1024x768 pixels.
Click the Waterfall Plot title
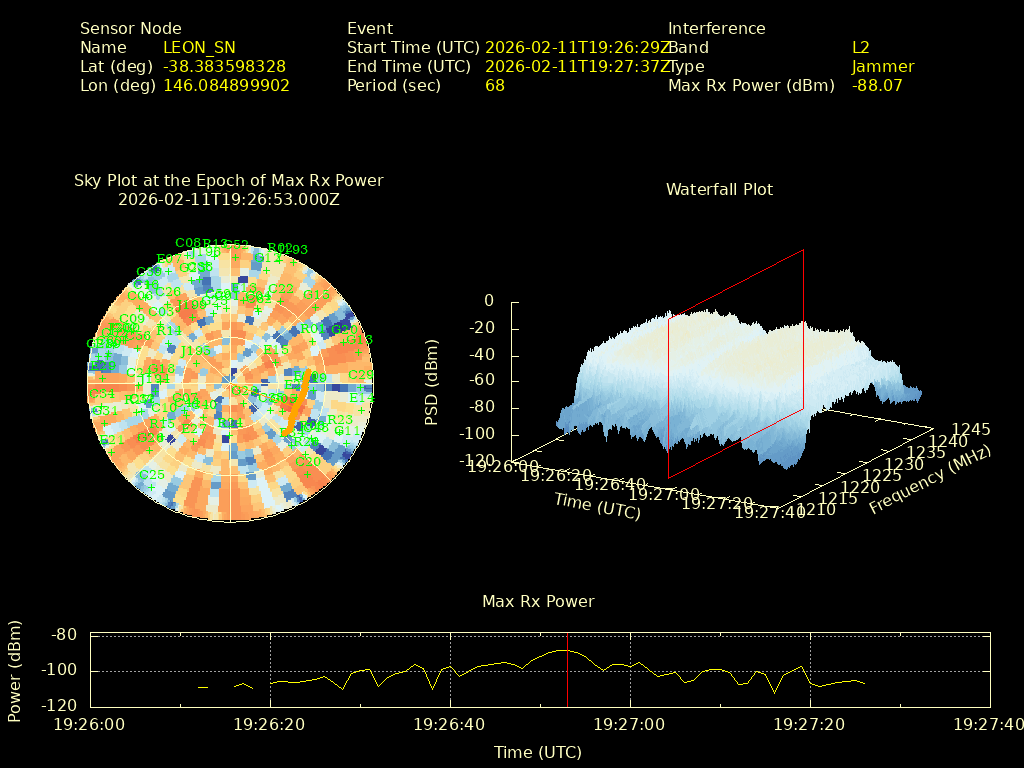(x=719, y=189)
